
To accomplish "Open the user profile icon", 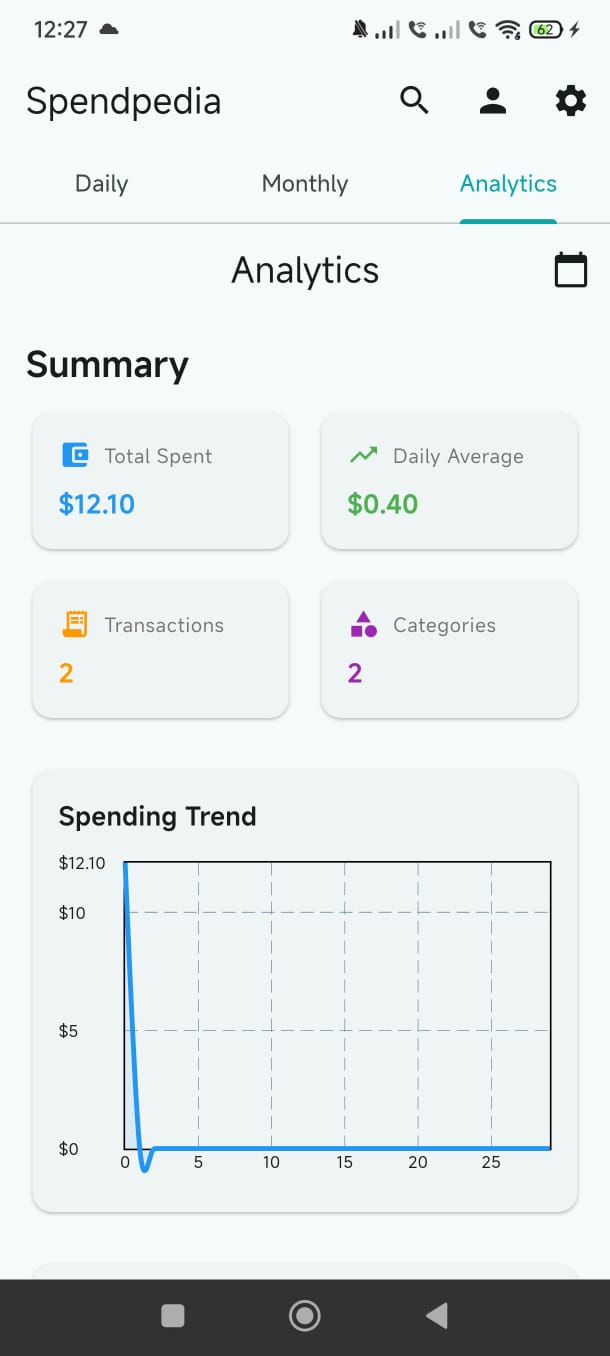I will coord(492,100).
